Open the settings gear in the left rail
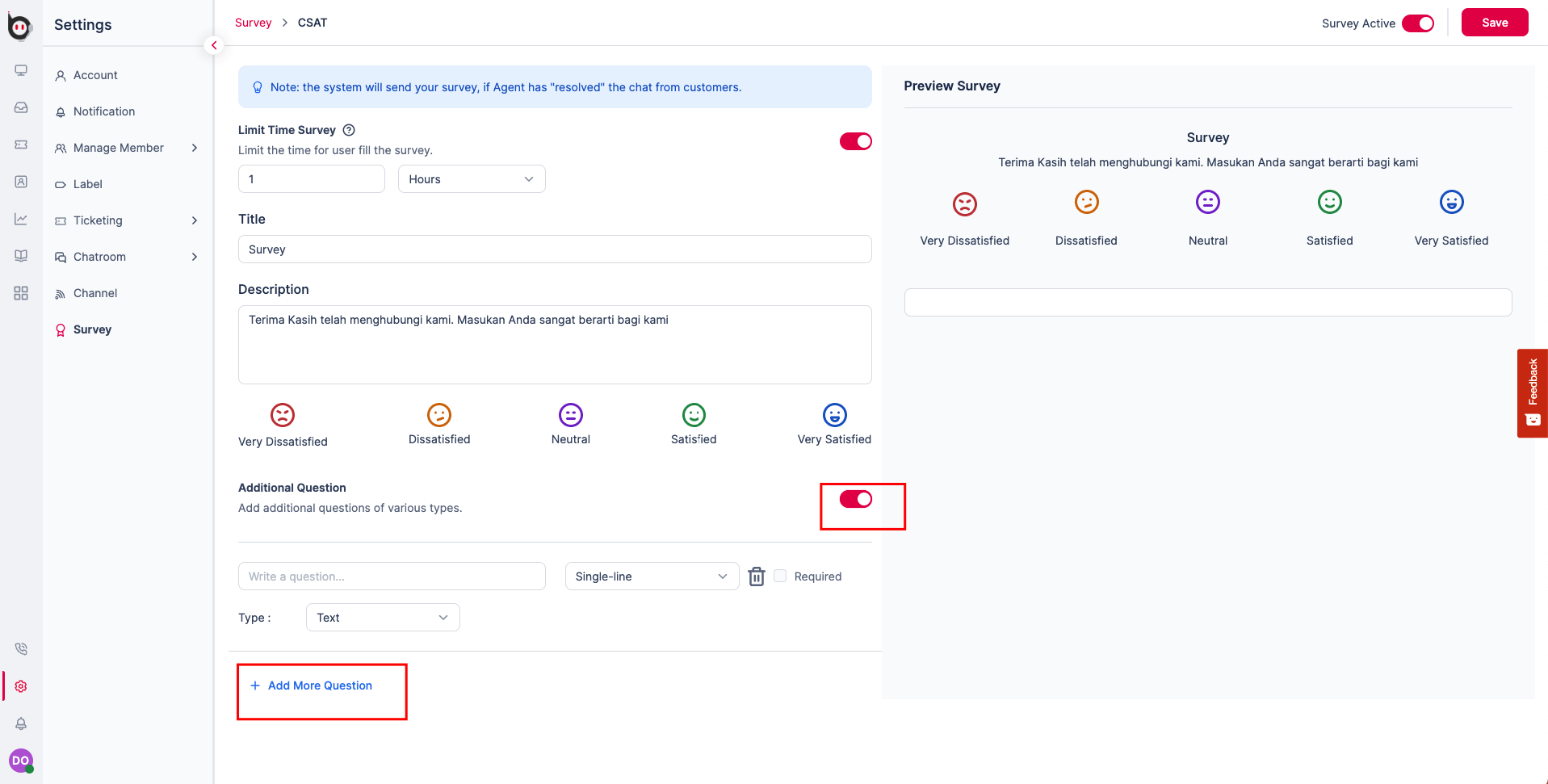Screen dimensions: 1548x784 [x=21, y=686]
